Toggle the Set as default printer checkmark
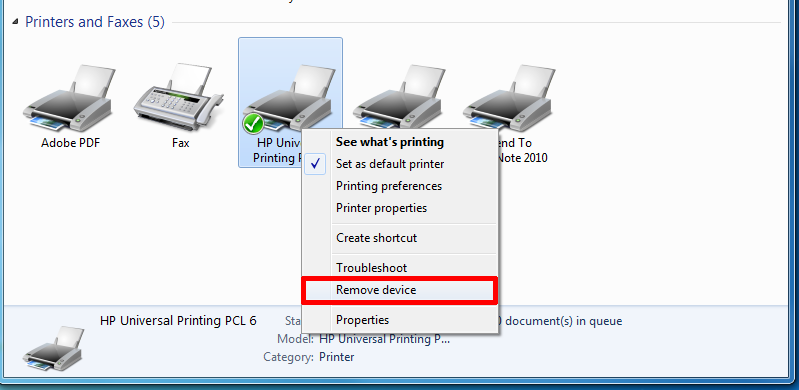This screenshot has height=390, width=799. tap(316, 164)
